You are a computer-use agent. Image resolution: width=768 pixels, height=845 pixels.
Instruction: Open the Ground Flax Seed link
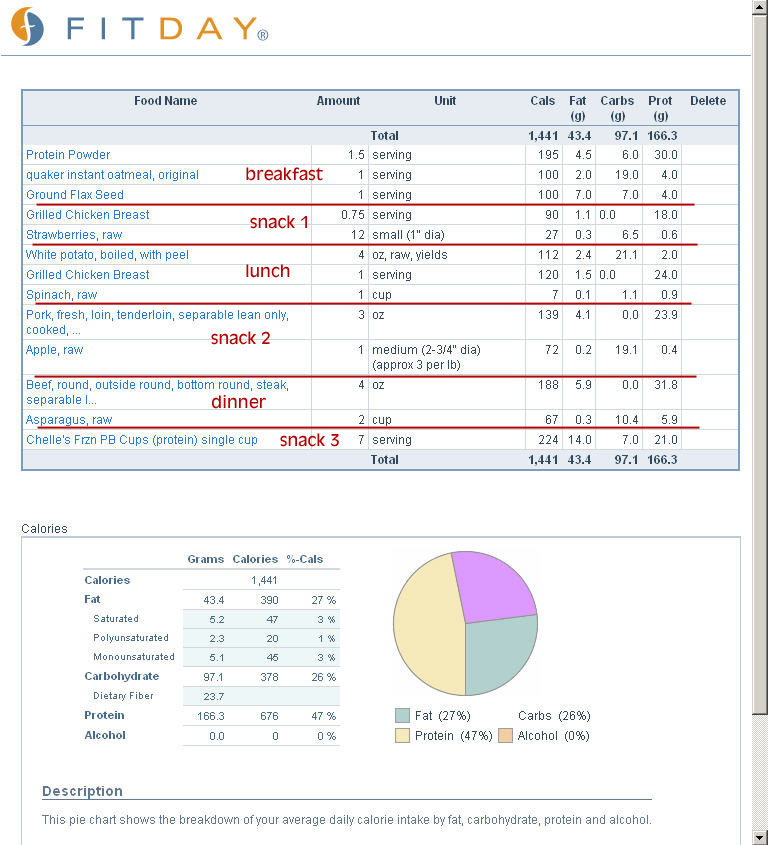tap(75, 195)
